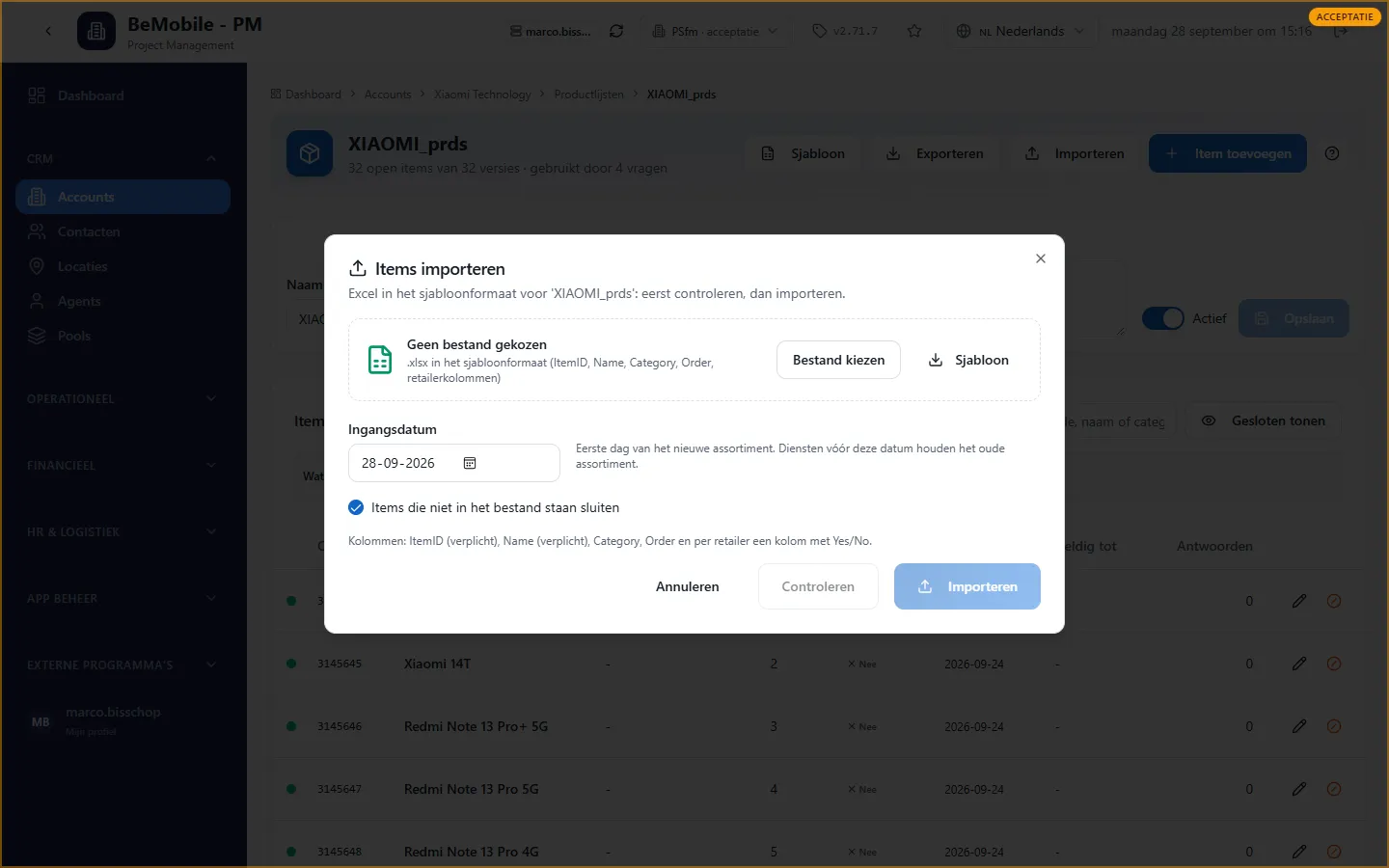Close the Redmi Note 13 Pro 5G item
Image resolution: width=1389 pixels, height=868 pixels.
(x=1334, y=789)
